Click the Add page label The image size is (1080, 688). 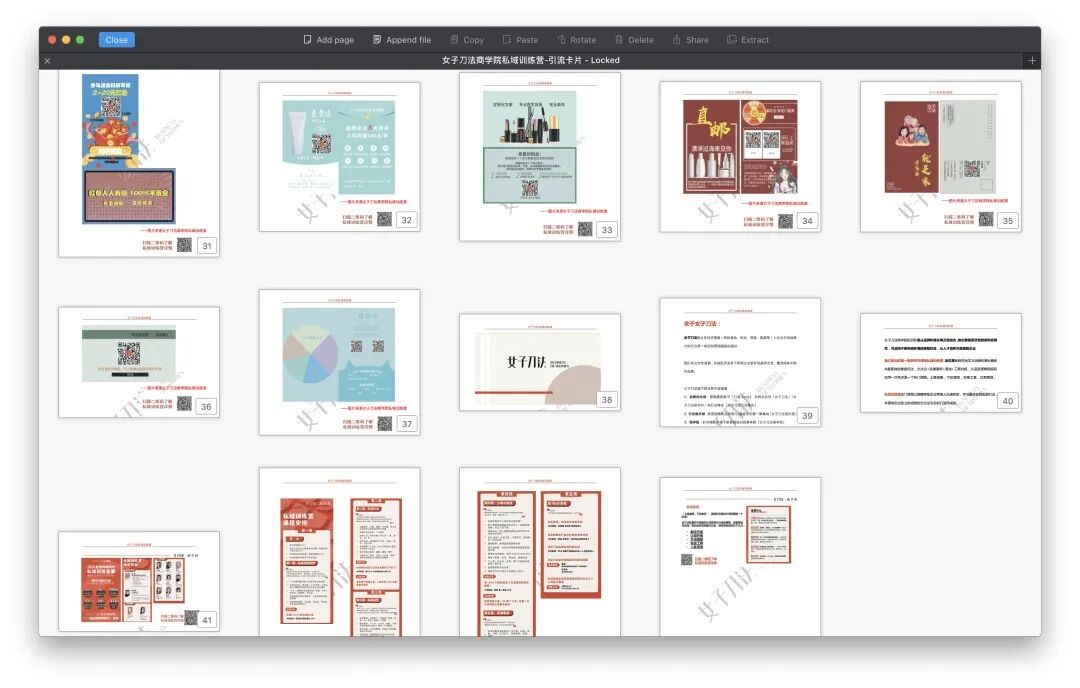(x=335, y=40)
